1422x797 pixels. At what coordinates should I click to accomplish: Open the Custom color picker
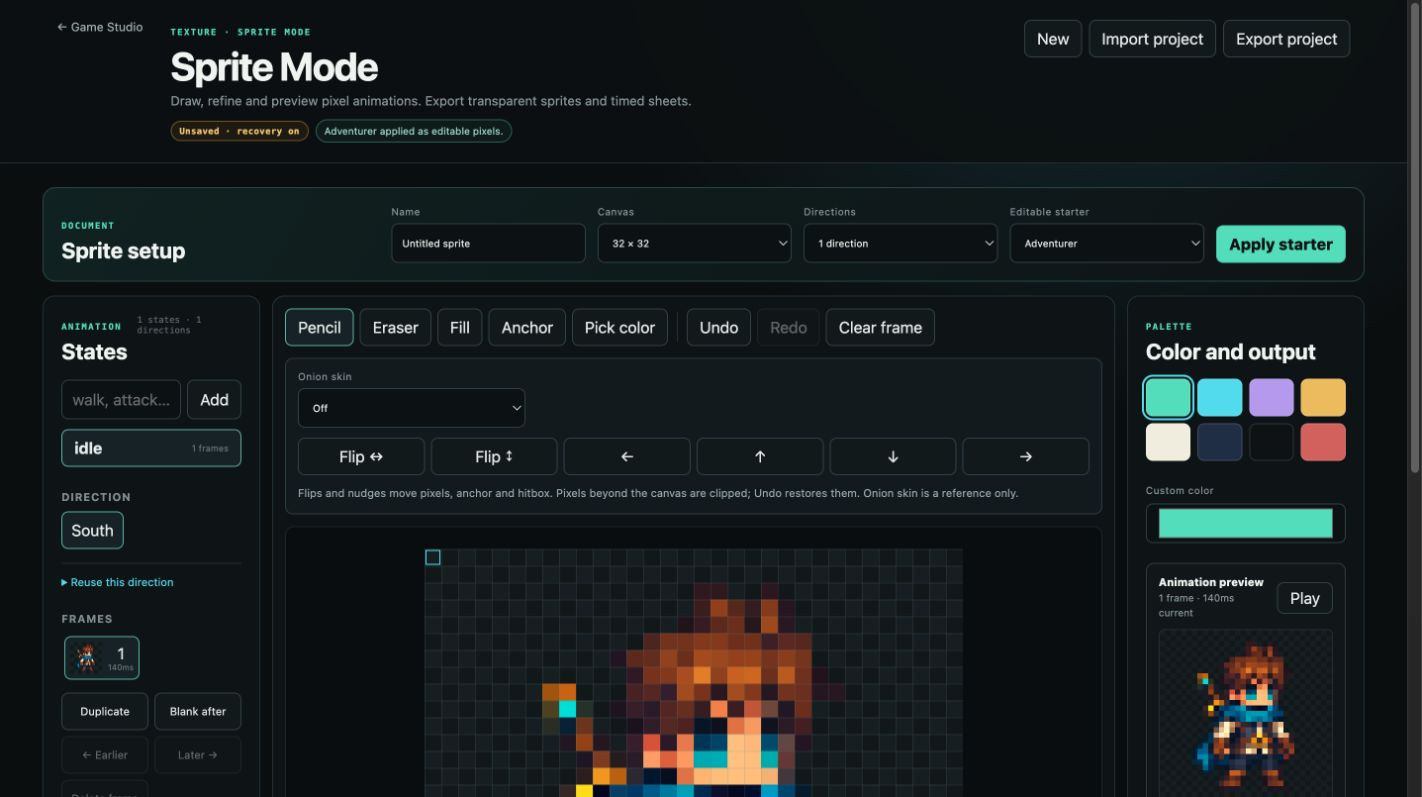(1246, 523)
